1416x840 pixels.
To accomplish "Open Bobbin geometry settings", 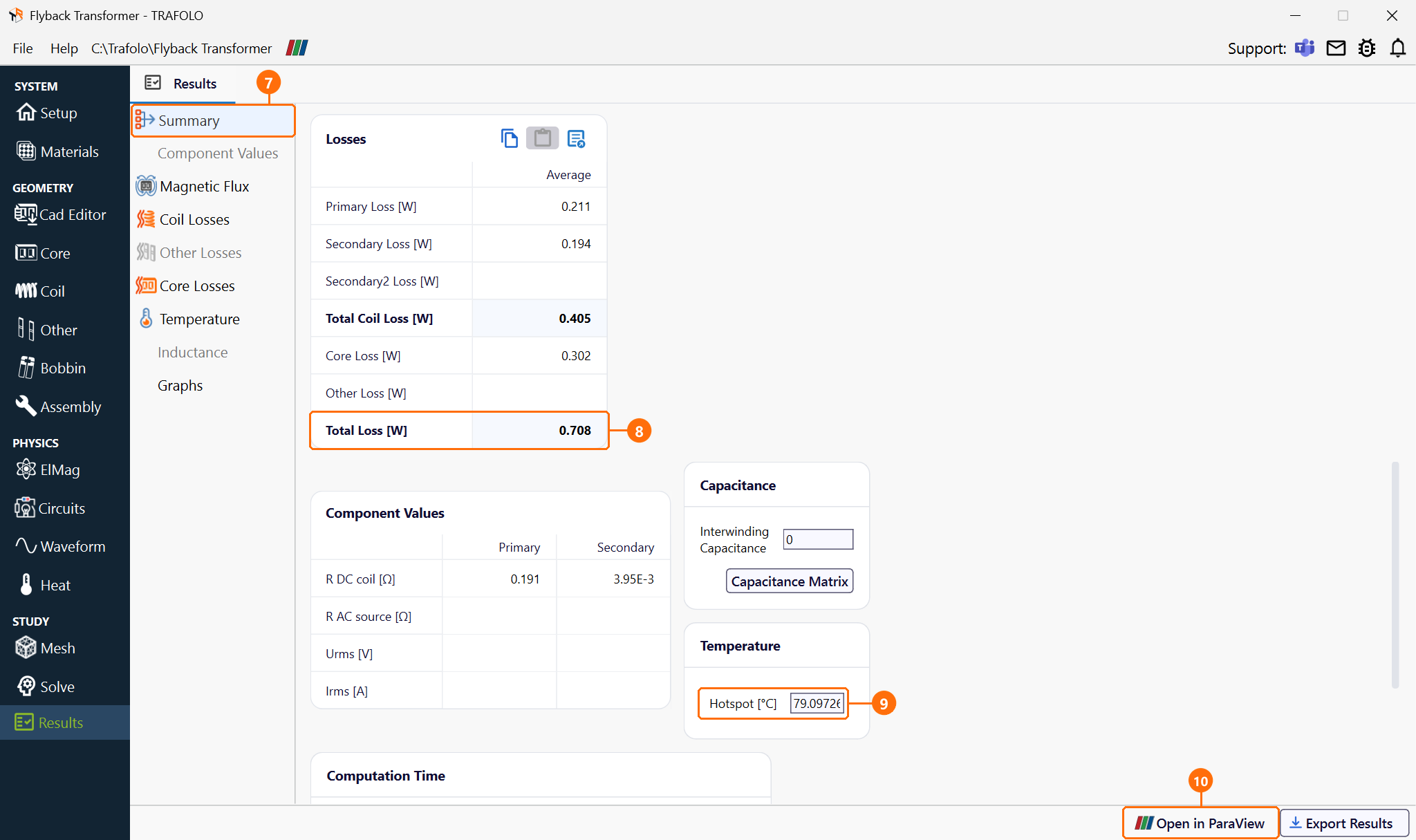I will [52, 368].
